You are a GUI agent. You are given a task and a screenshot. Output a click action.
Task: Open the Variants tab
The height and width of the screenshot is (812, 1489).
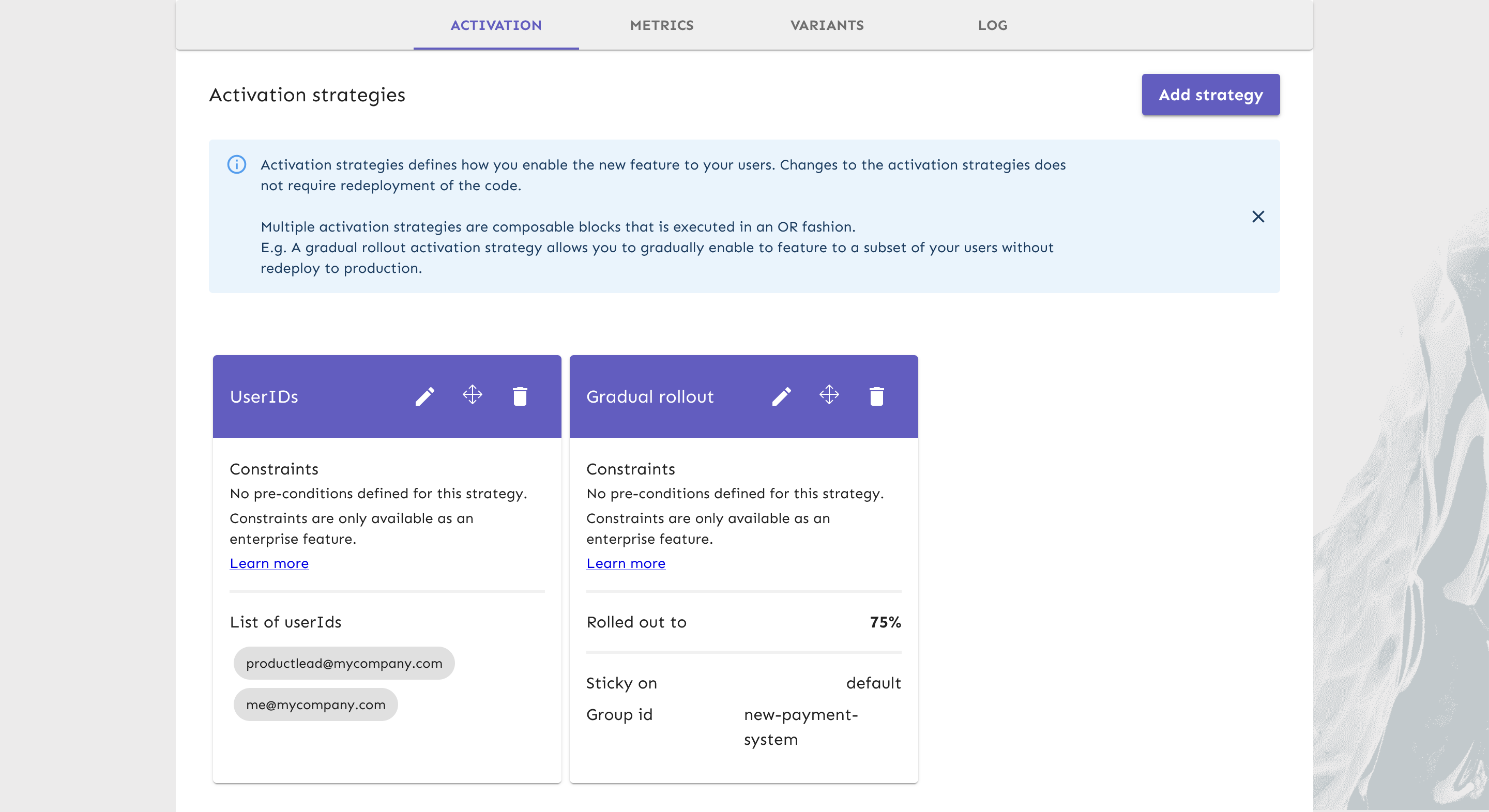tap(827, 25)
